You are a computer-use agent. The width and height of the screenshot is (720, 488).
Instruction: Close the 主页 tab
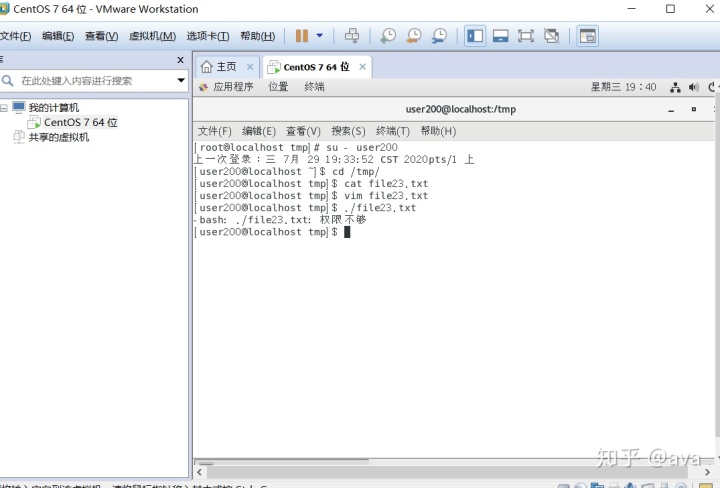pos(250,67)
